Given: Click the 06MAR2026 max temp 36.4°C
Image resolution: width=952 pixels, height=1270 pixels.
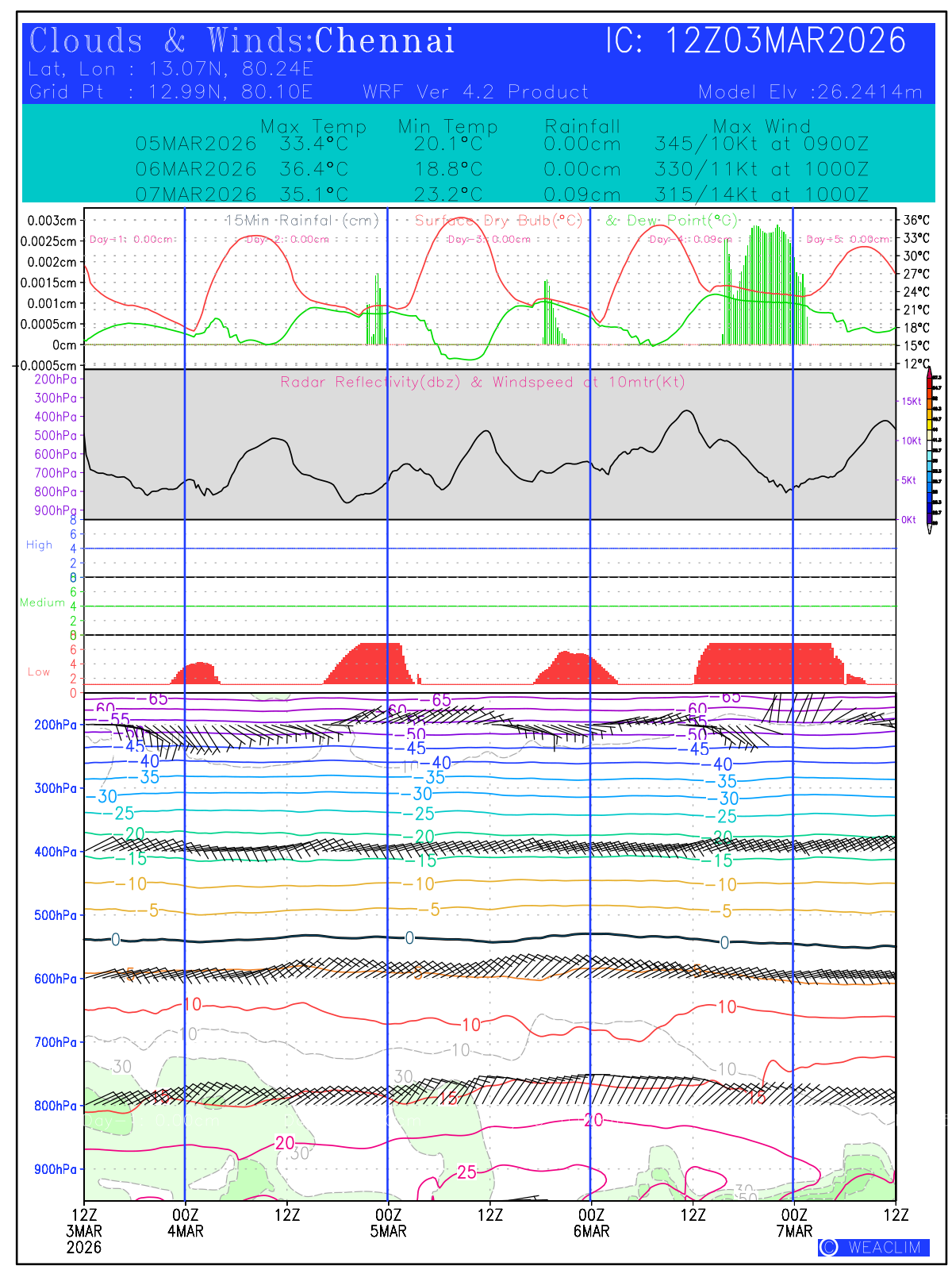Looking at the screenshot, I should (x=313, y=169).
